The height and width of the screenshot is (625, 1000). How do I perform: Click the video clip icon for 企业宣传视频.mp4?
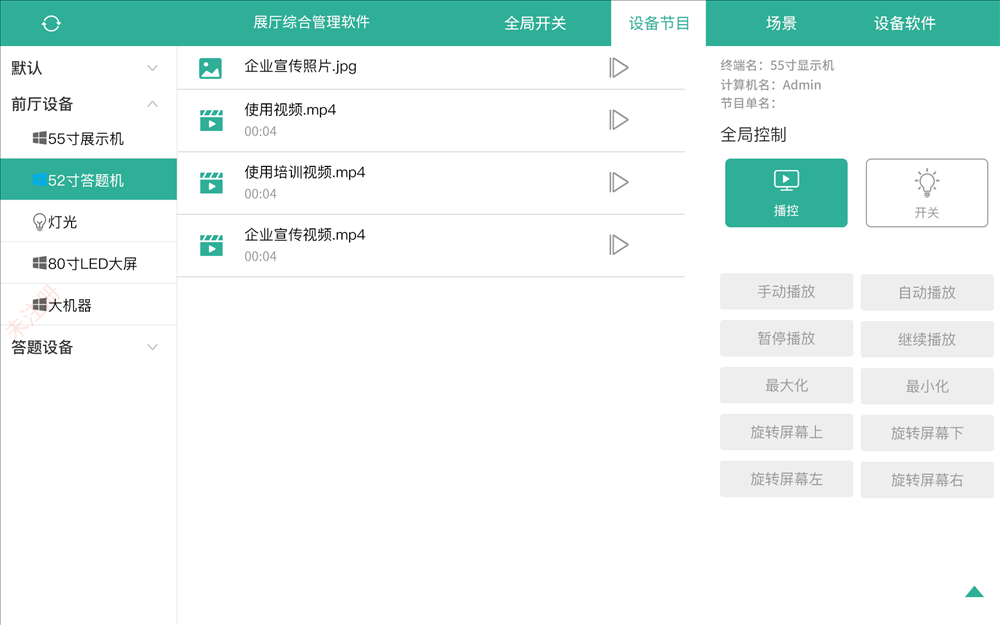211,245
